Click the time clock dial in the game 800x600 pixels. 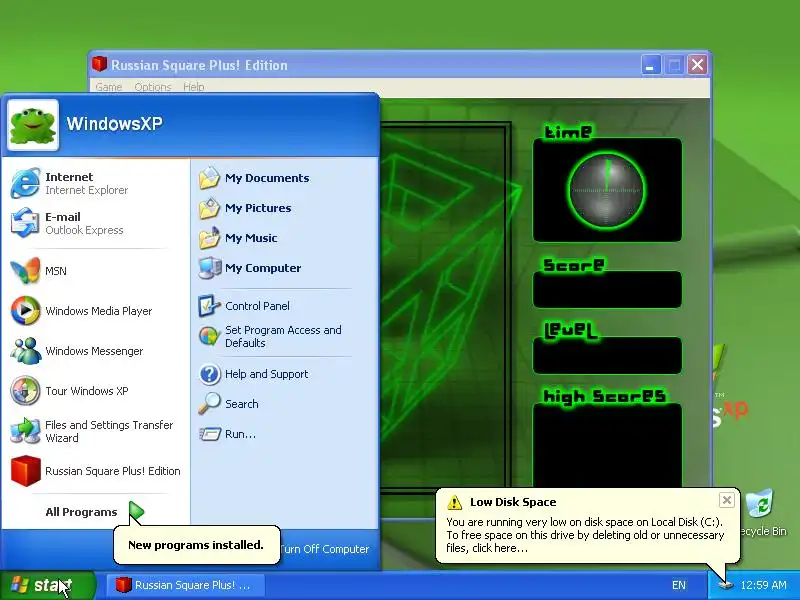pos(607,190)
